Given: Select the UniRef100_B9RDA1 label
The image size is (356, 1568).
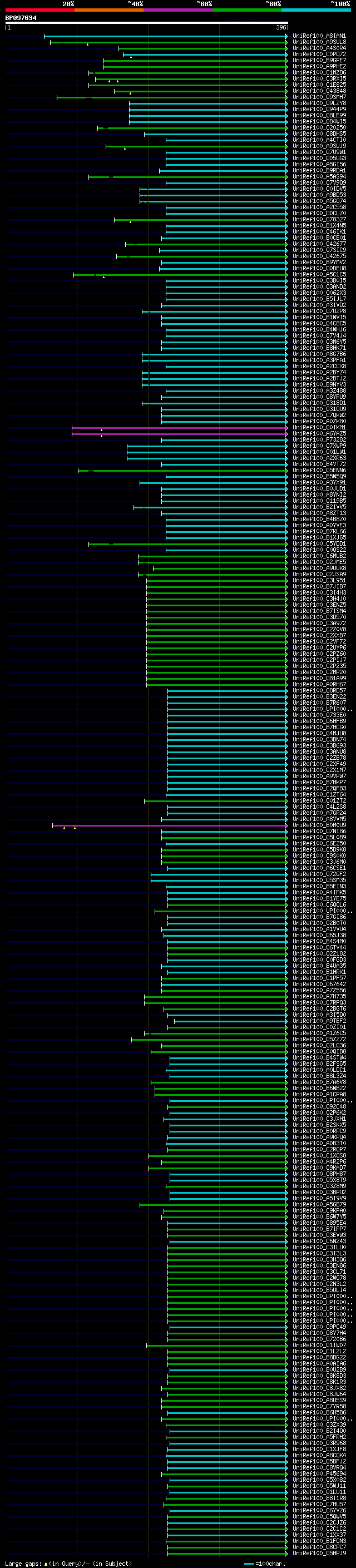Looking at the screenshot, I should tap(319, 170).
